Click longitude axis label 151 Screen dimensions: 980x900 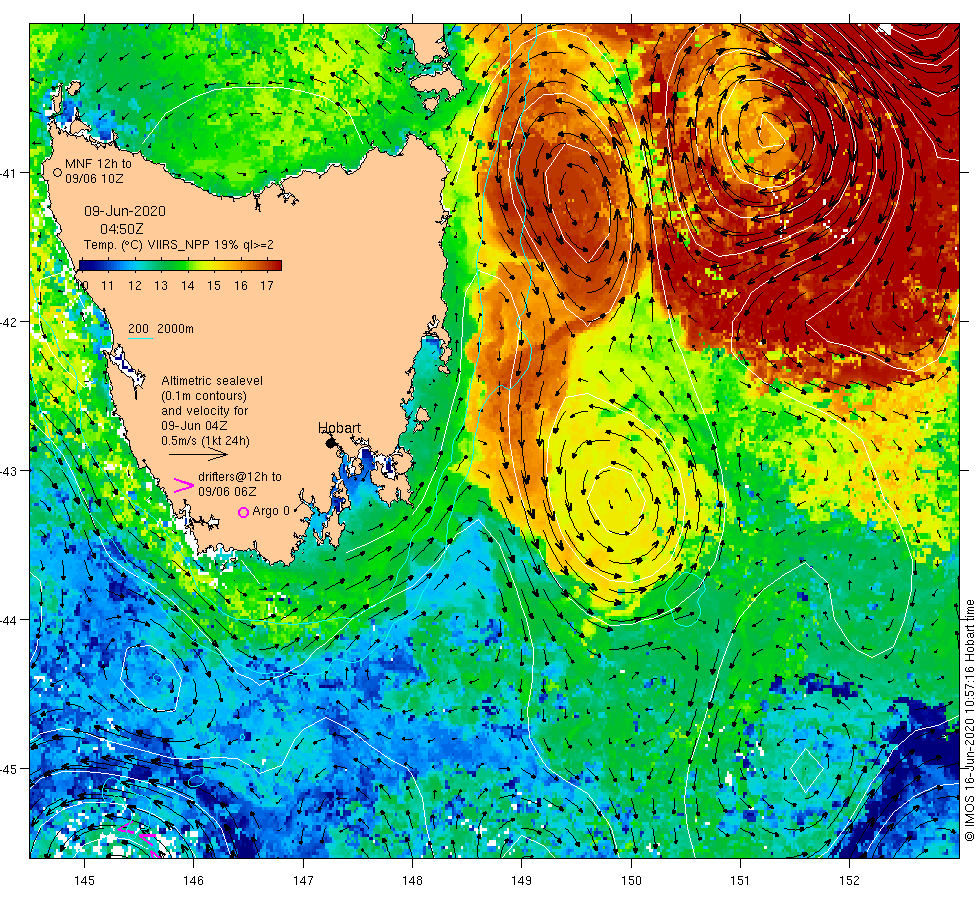pos(740,881)
